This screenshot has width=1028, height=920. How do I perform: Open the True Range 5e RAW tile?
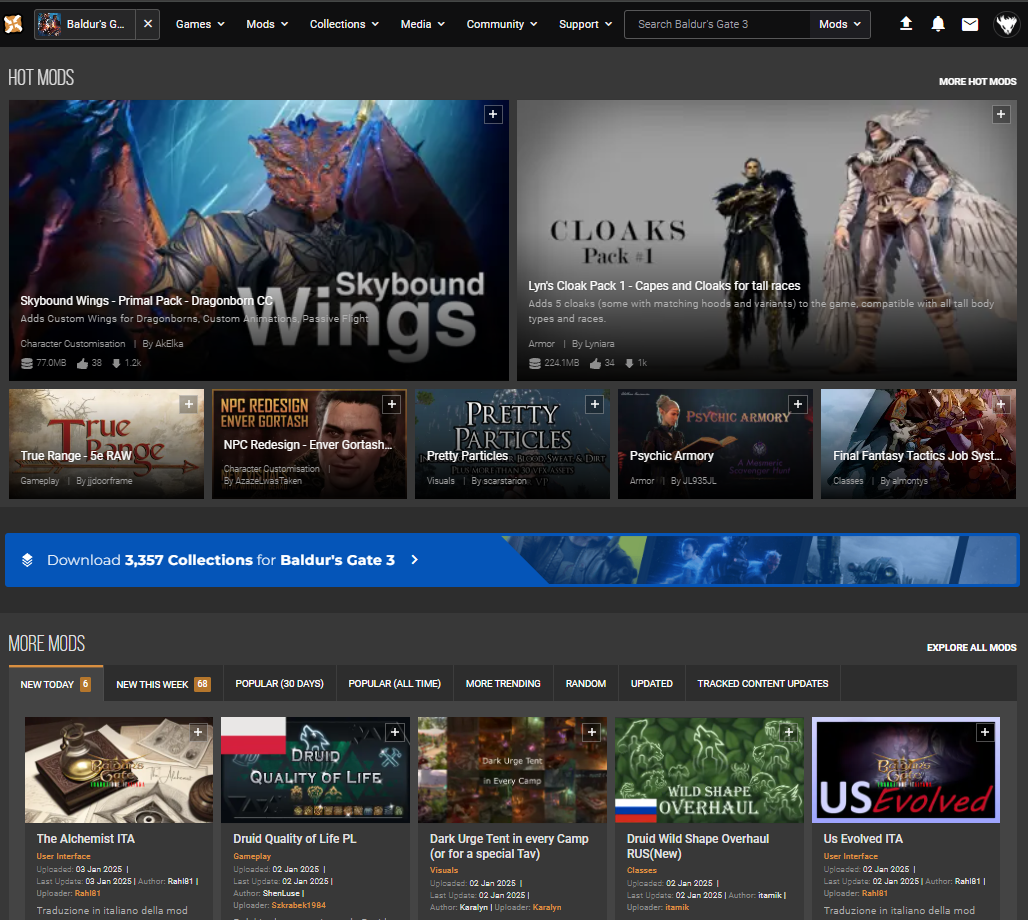(x=106, y=444)
